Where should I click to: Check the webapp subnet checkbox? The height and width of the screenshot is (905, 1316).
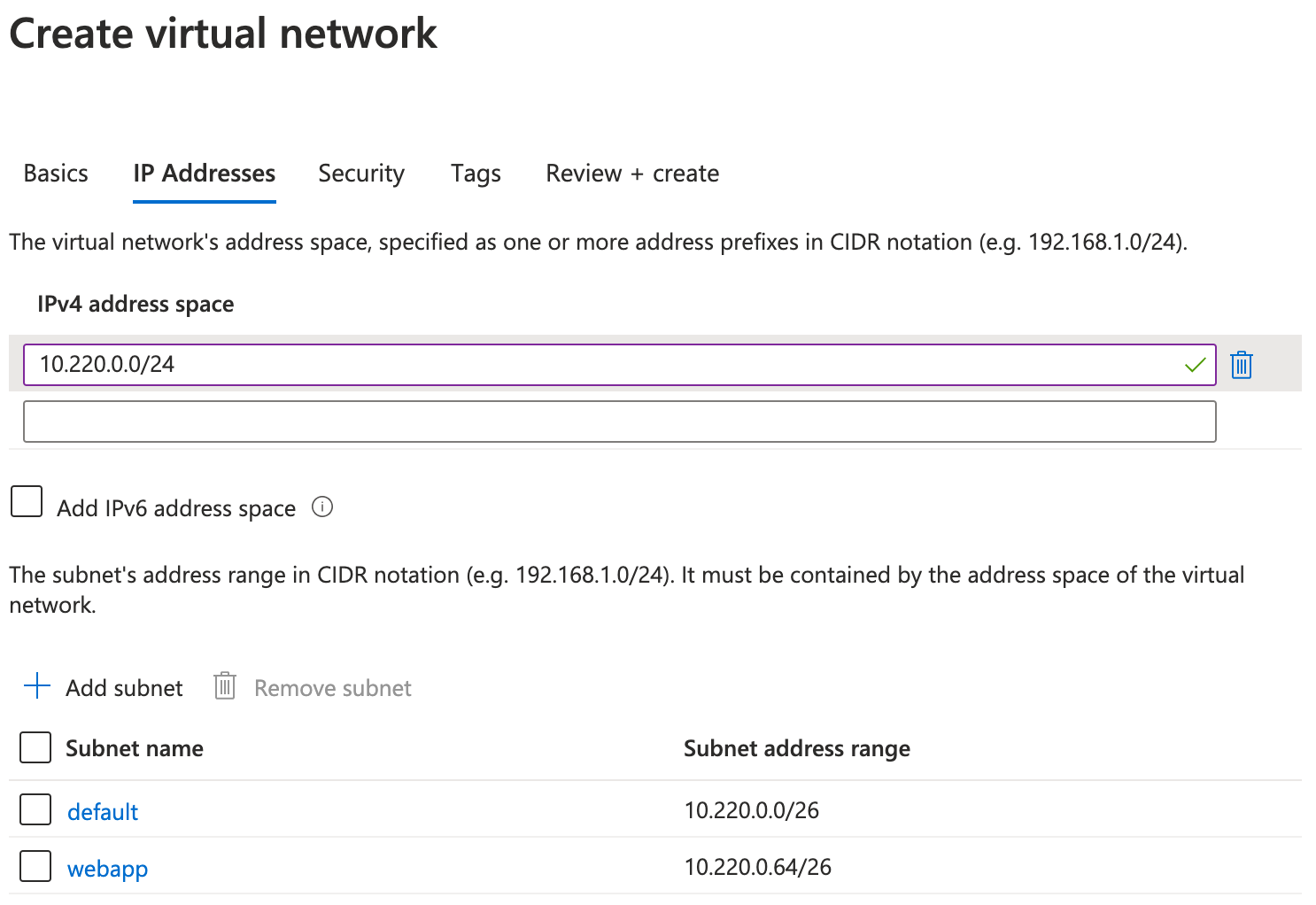pos(35,866)
